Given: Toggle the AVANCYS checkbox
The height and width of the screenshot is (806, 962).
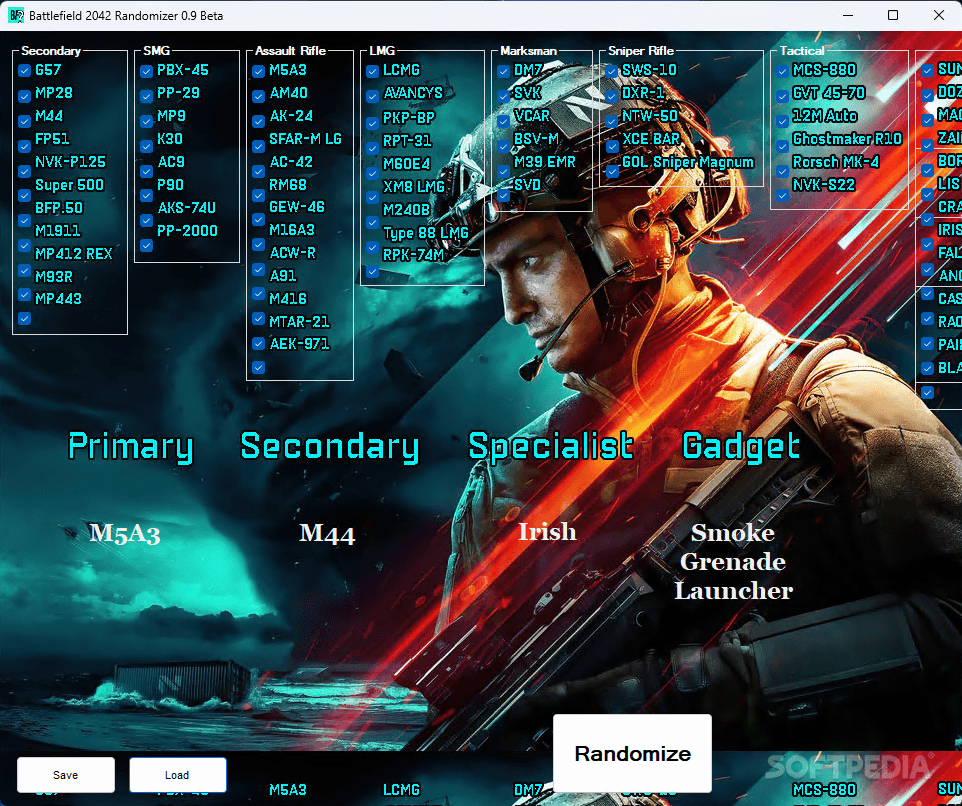Looking at the screenshot, I should click(372, 96).
